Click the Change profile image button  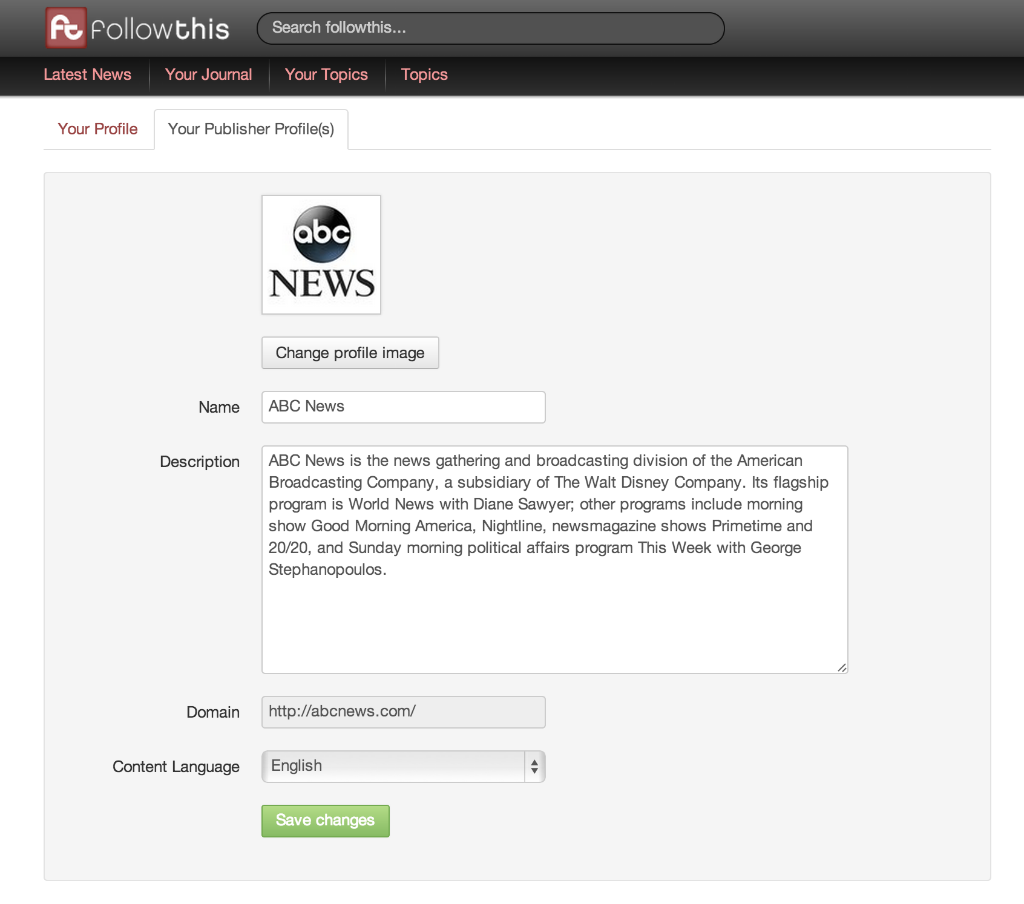click(350, 353)
